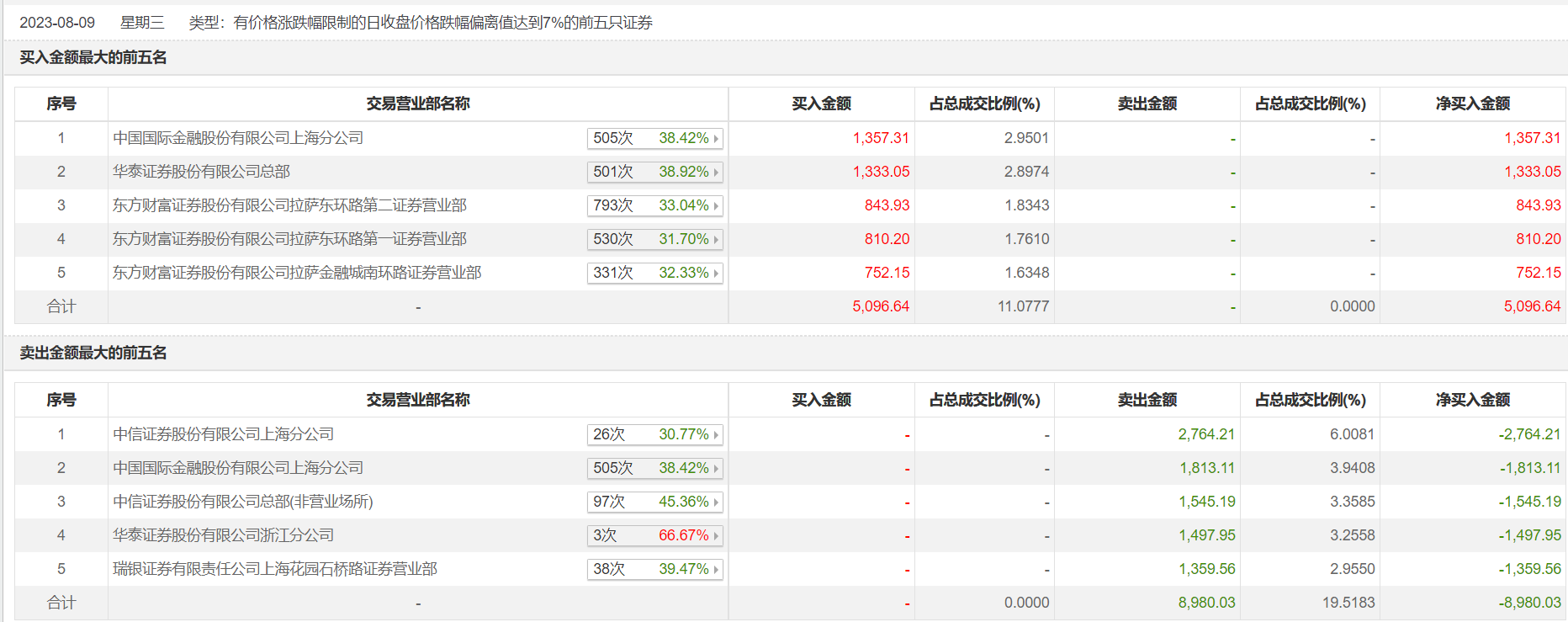
Task: Expand the 793次 33.04% stats box
Action: click(655, 205)
